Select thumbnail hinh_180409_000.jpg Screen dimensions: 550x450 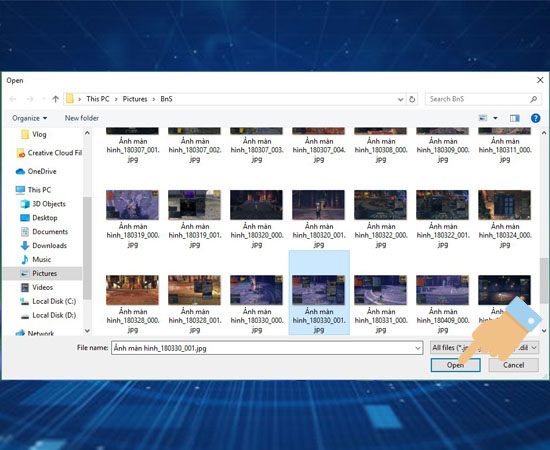[442, 290]
